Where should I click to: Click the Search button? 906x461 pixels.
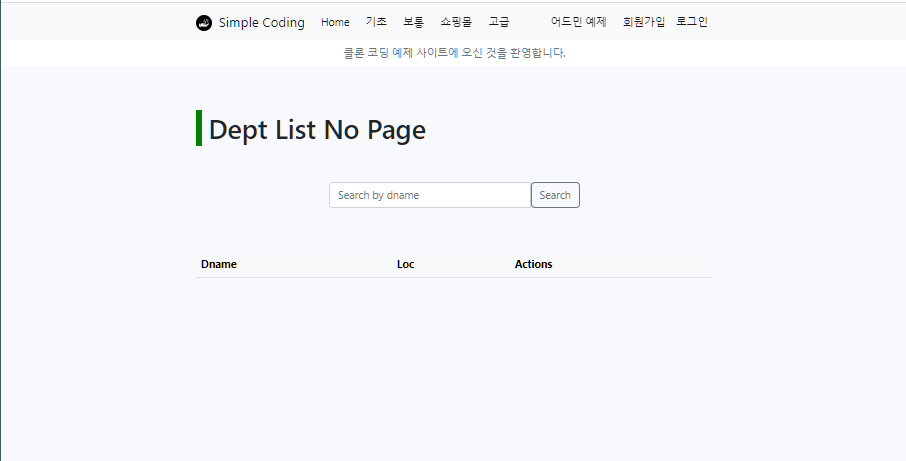pos(555,195)
